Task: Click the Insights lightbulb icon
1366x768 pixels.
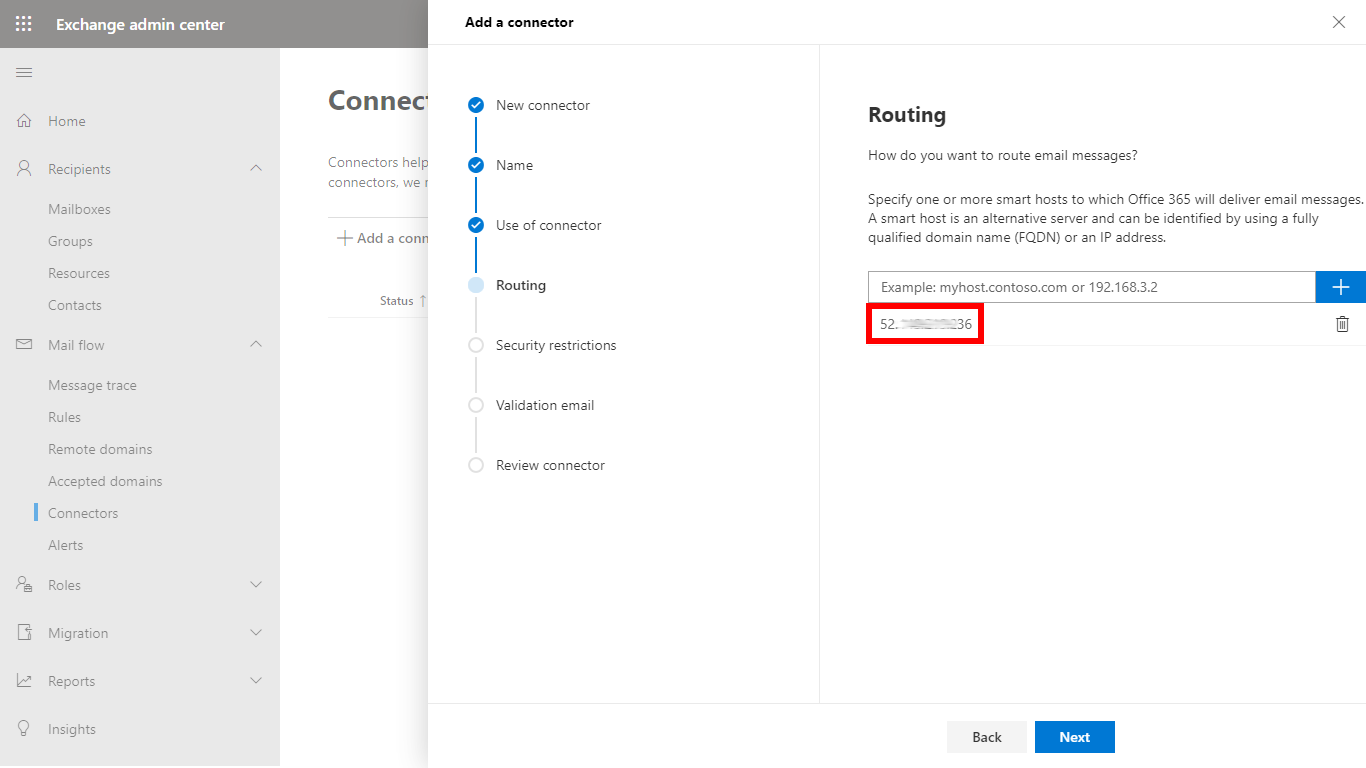Action: (x=24, y=729)
